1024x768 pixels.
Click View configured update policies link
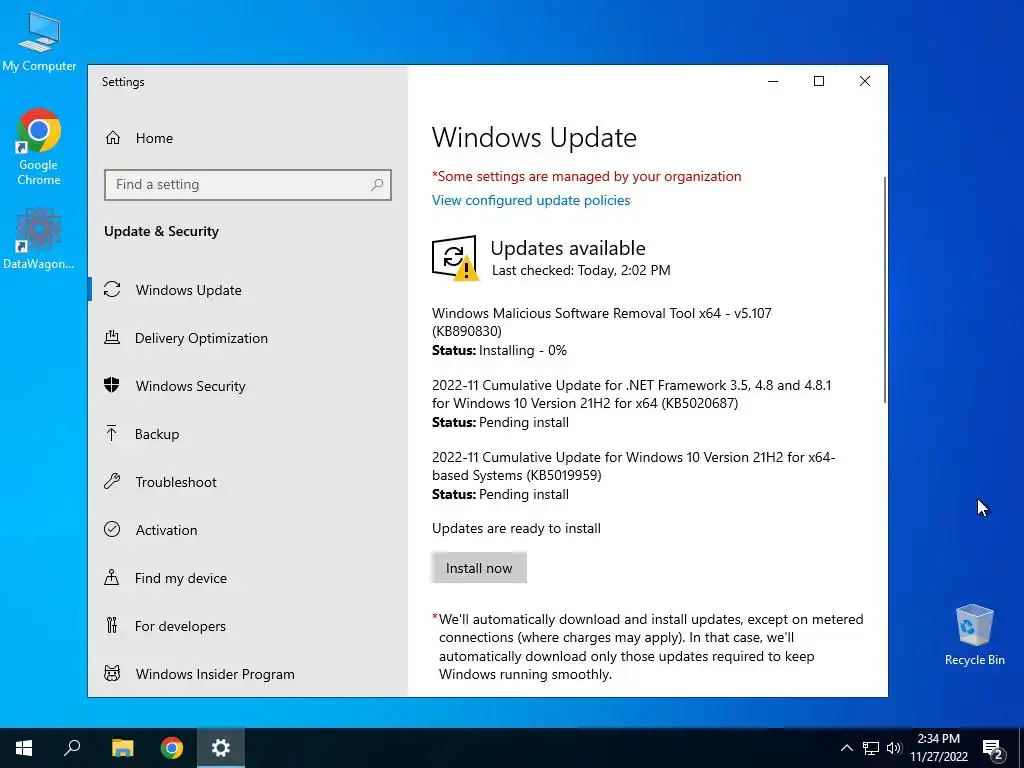[531, 200]
